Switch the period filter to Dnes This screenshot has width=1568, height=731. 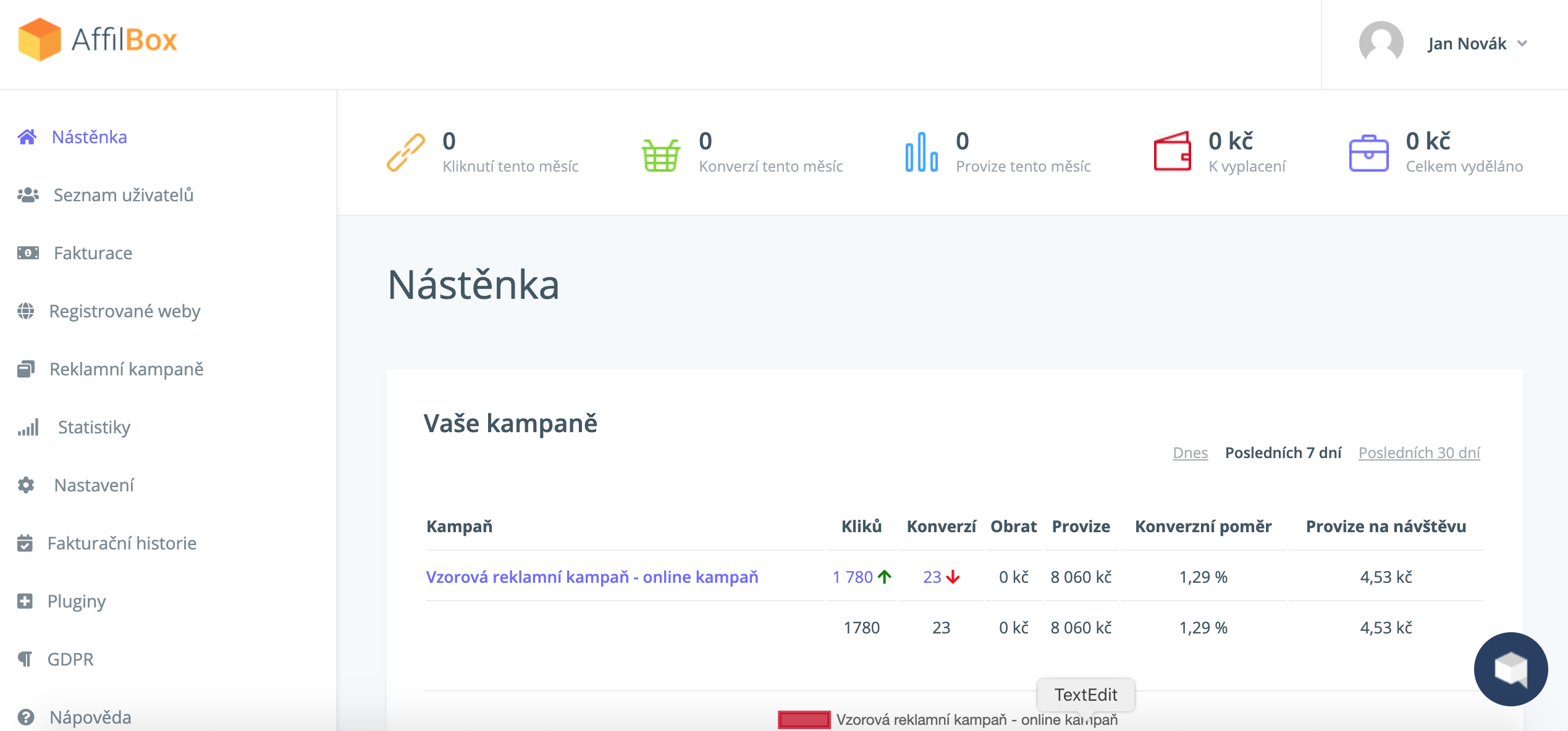(x=1190, y=453)
